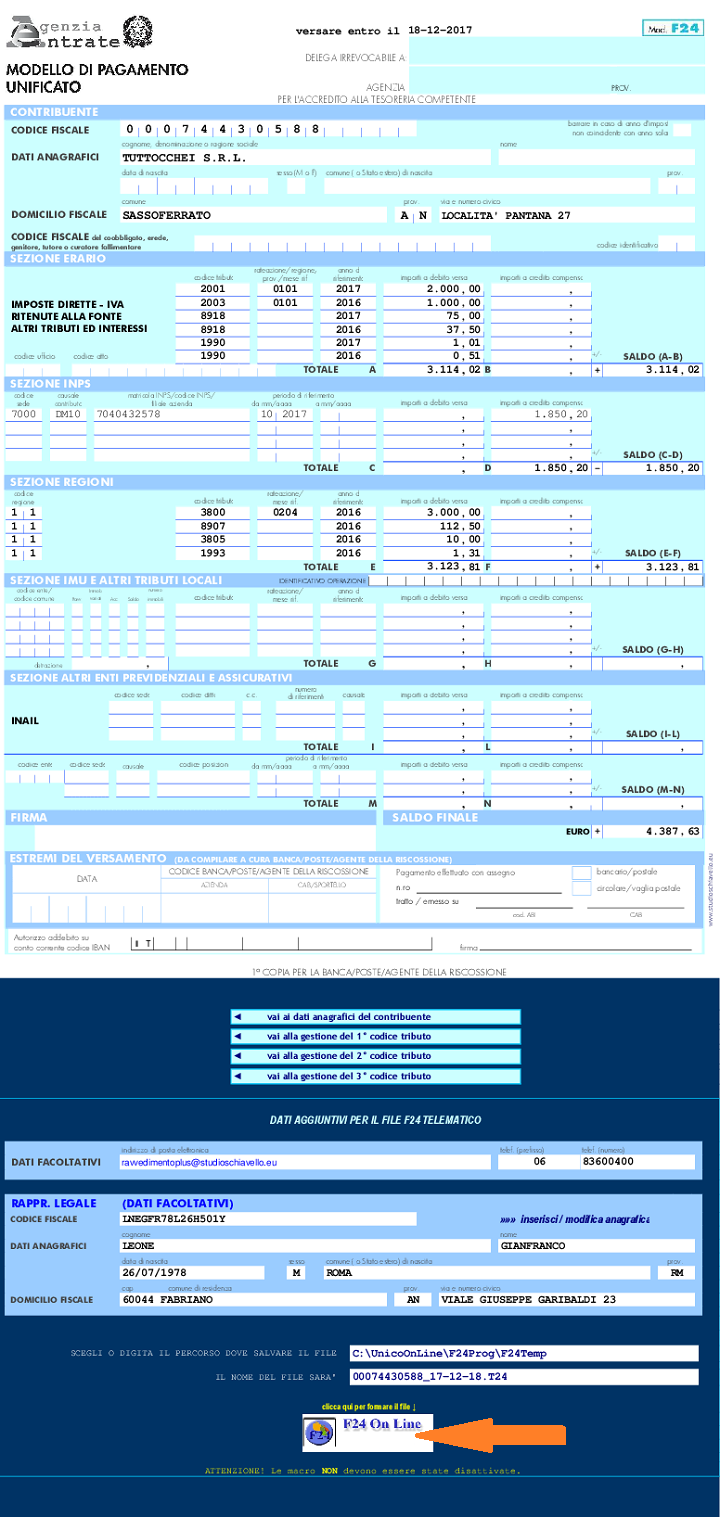Select the representative's province field AN
720x1517 pixels.
[x=412, y=1300]
